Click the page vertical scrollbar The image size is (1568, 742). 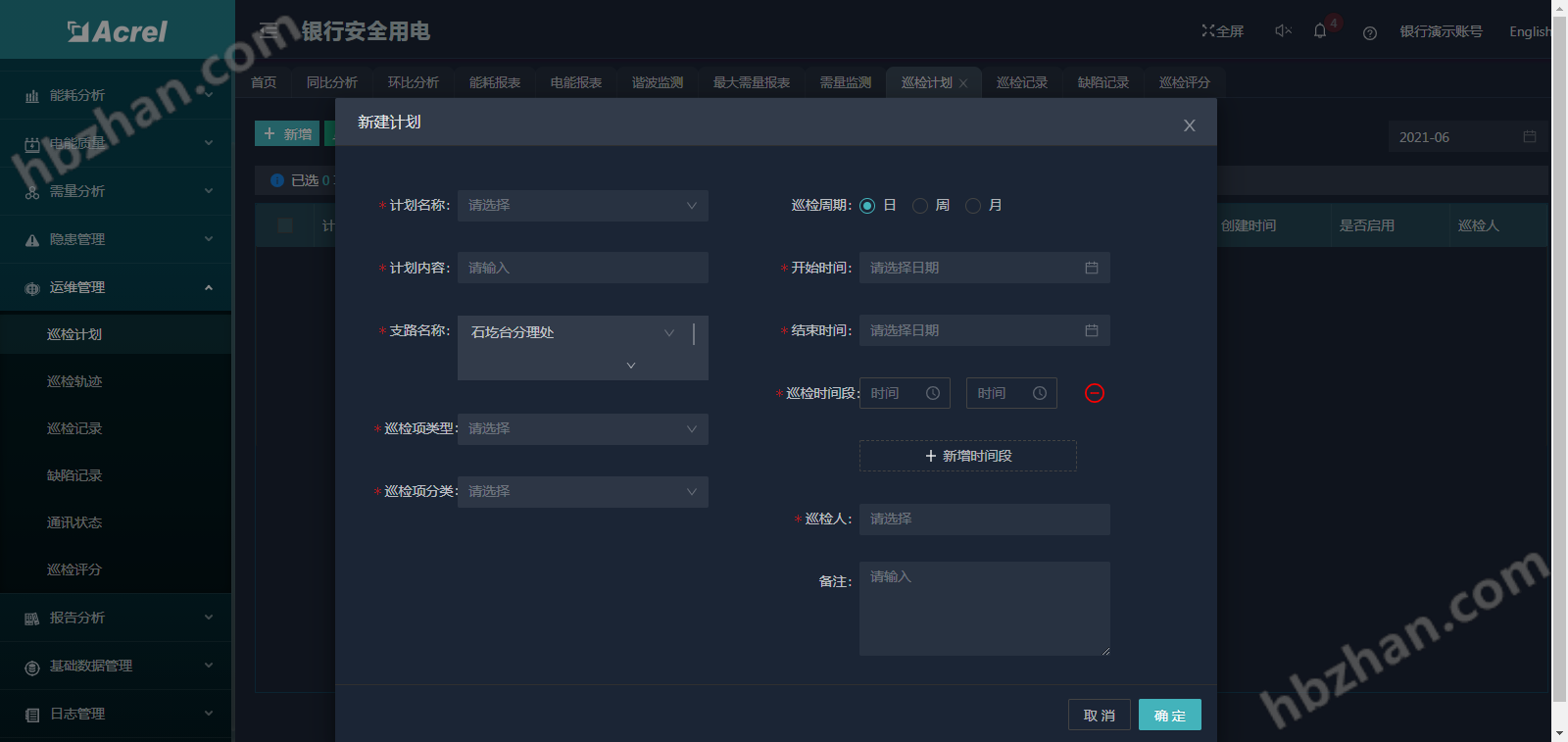(1559, 353)
